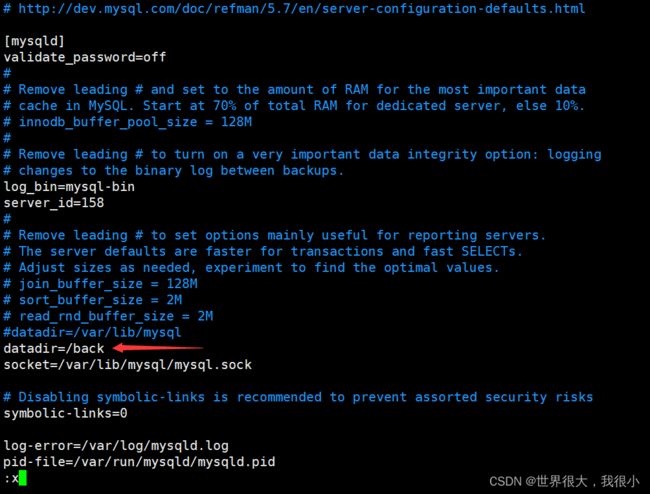Image resolution: width=650 pixels, height=494 pixels.
Task: Click the changes to the binary log comment
Action: pos(174,171)
